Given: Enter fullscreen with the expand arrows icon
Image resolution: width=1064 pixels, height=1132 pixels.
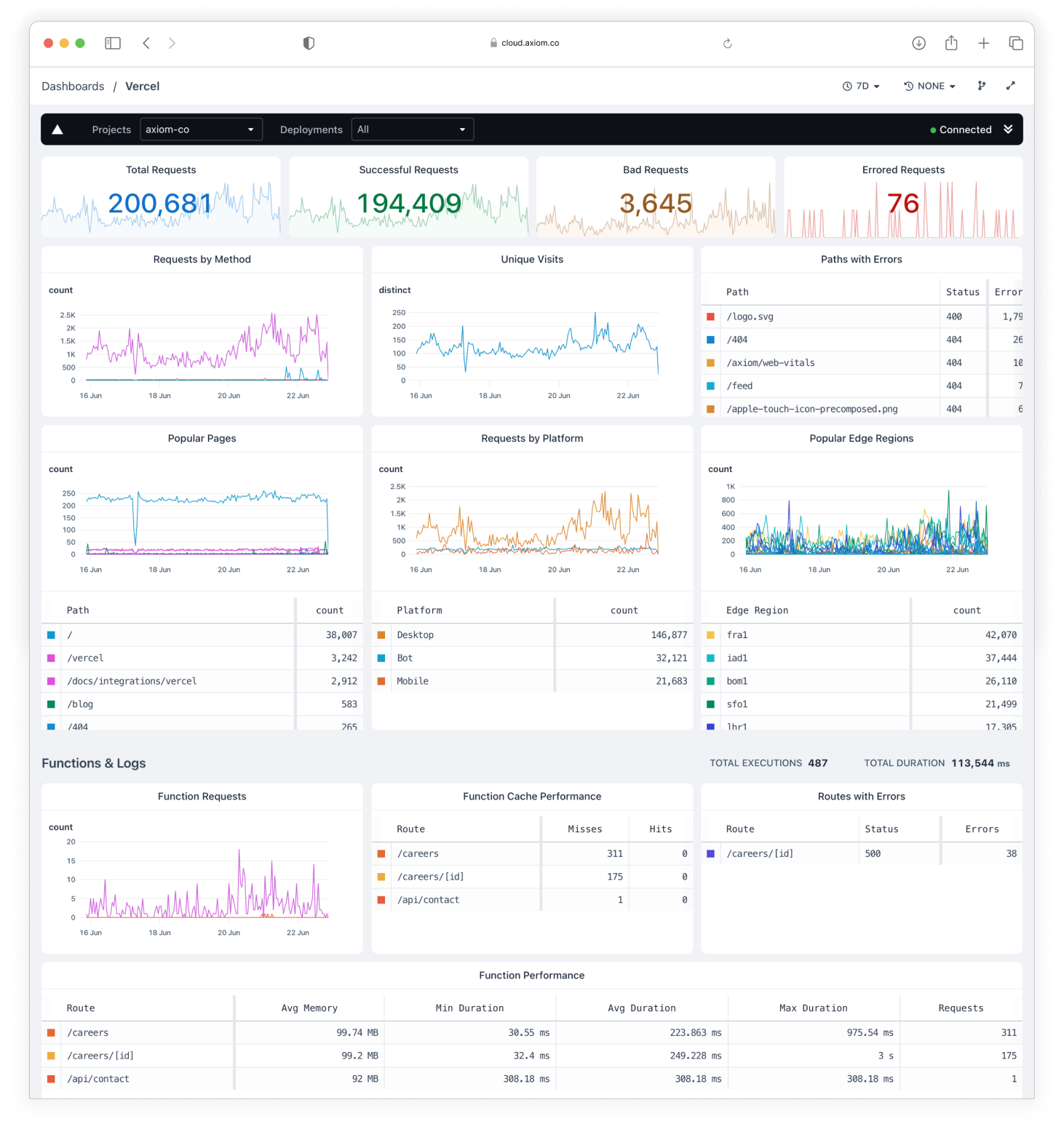Looking at the screenshot, I should (1010, 86).
